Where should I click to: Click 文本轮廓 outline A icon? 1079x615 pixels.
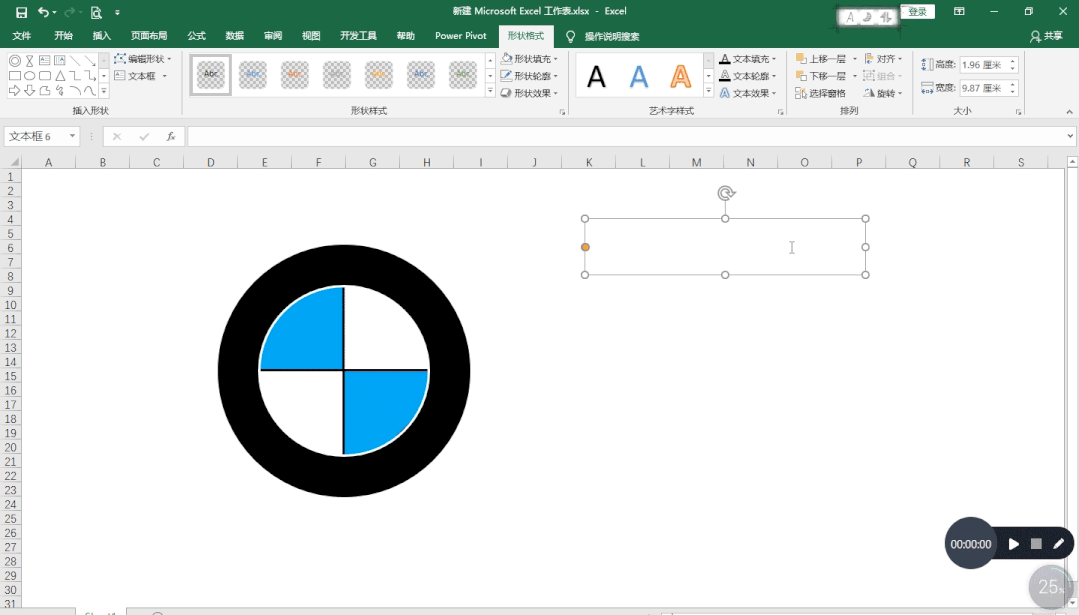[x=725, y=76]
